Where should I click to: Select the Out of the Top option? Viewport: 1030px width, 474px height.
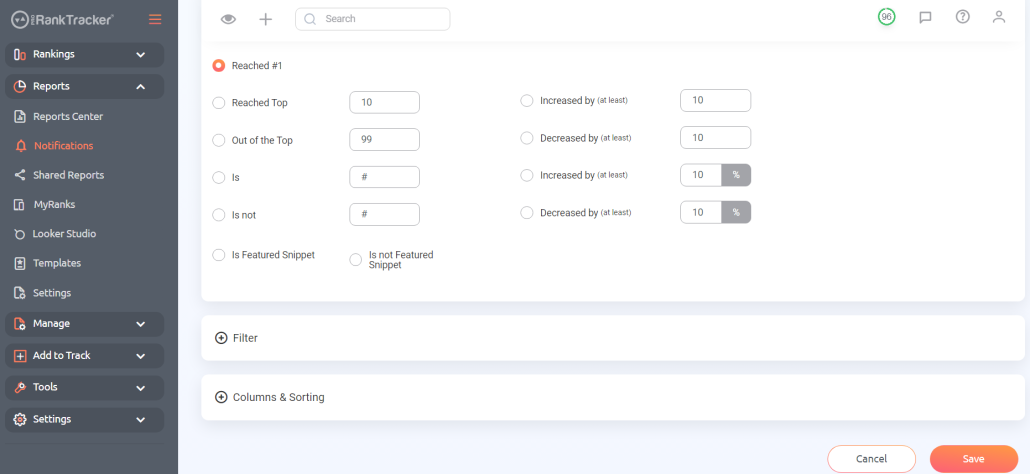(x=219, y=140)
